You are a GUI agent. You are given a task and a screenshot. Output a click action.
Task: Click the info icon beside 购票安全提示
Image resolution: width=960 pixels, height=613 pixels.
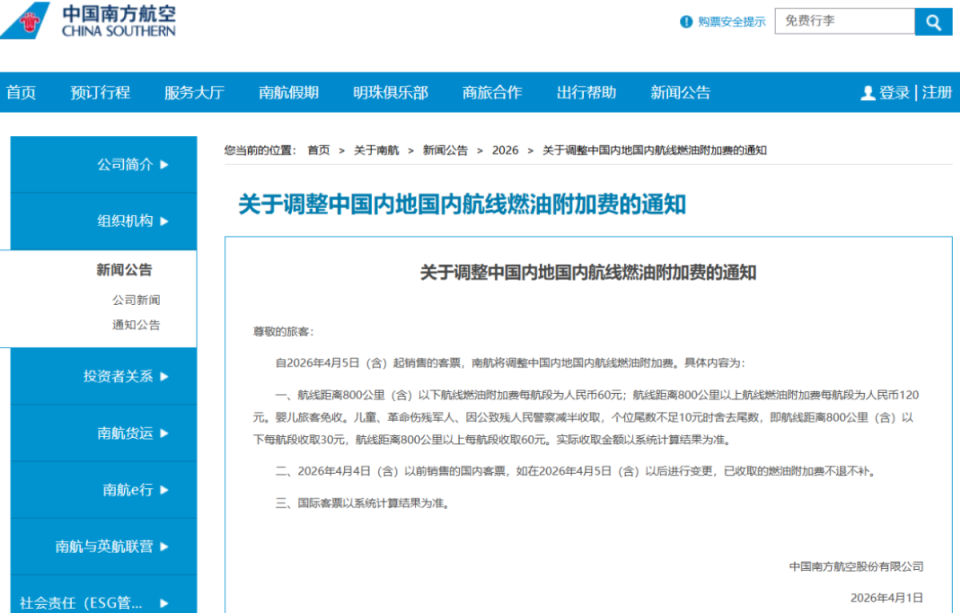coord(686,20)
